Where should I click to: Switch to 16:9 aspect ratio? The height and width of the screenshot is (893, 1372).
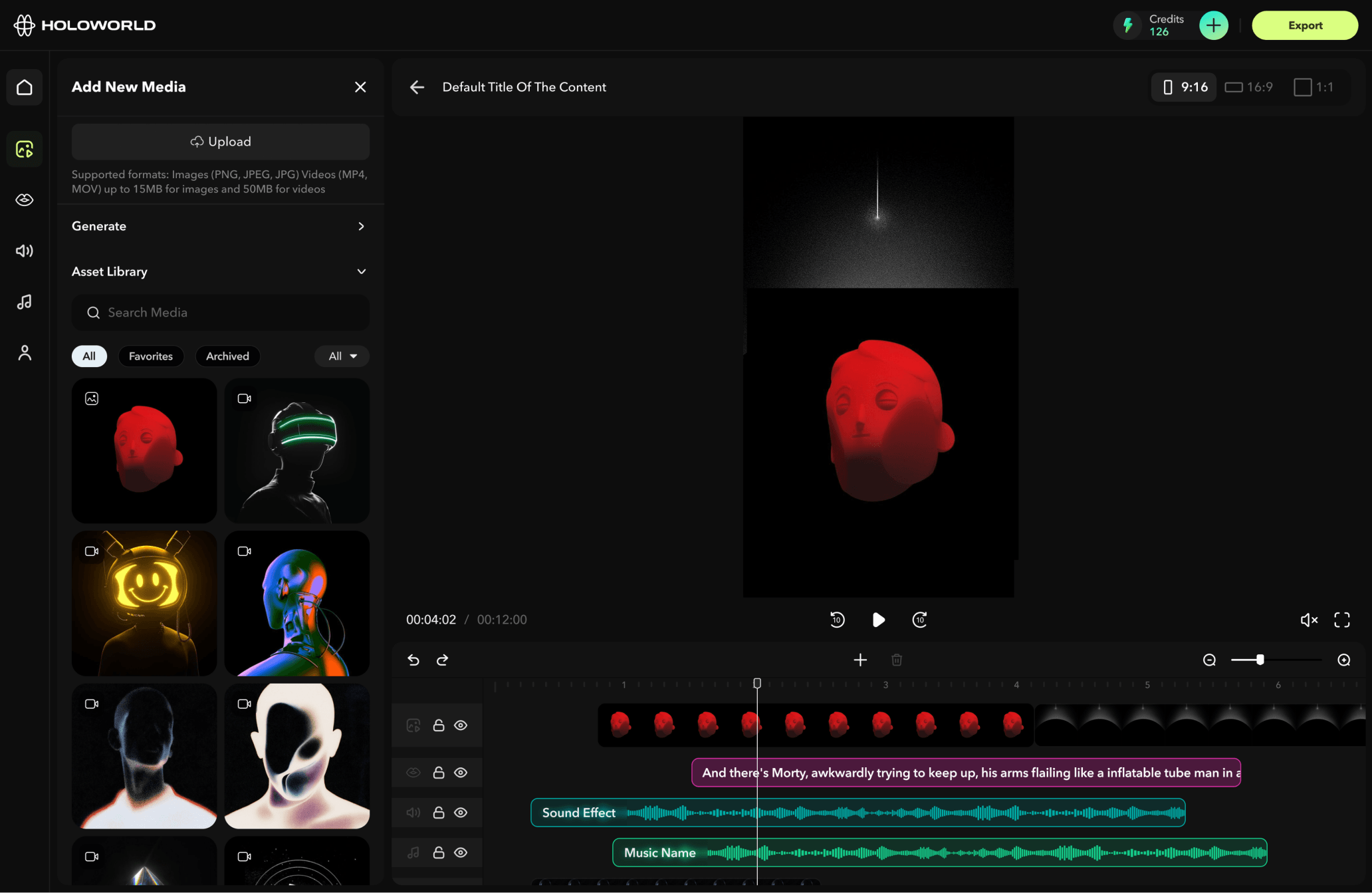coord(1249,87)
